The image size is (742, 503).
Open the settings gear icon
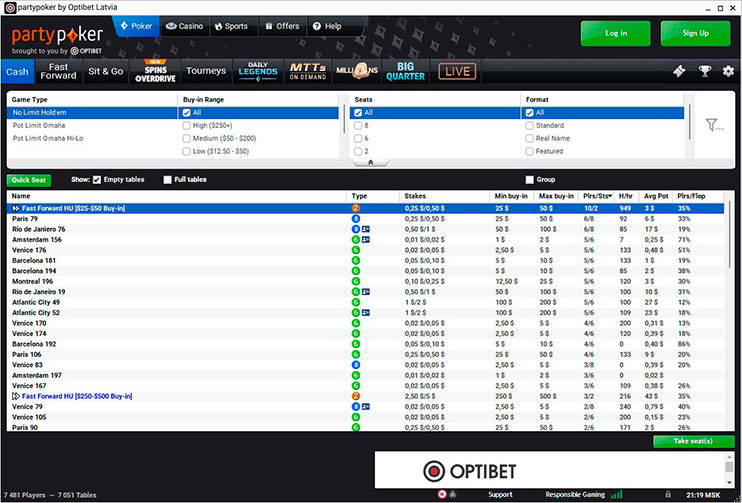pyautogui.click(x=728, y=71)
